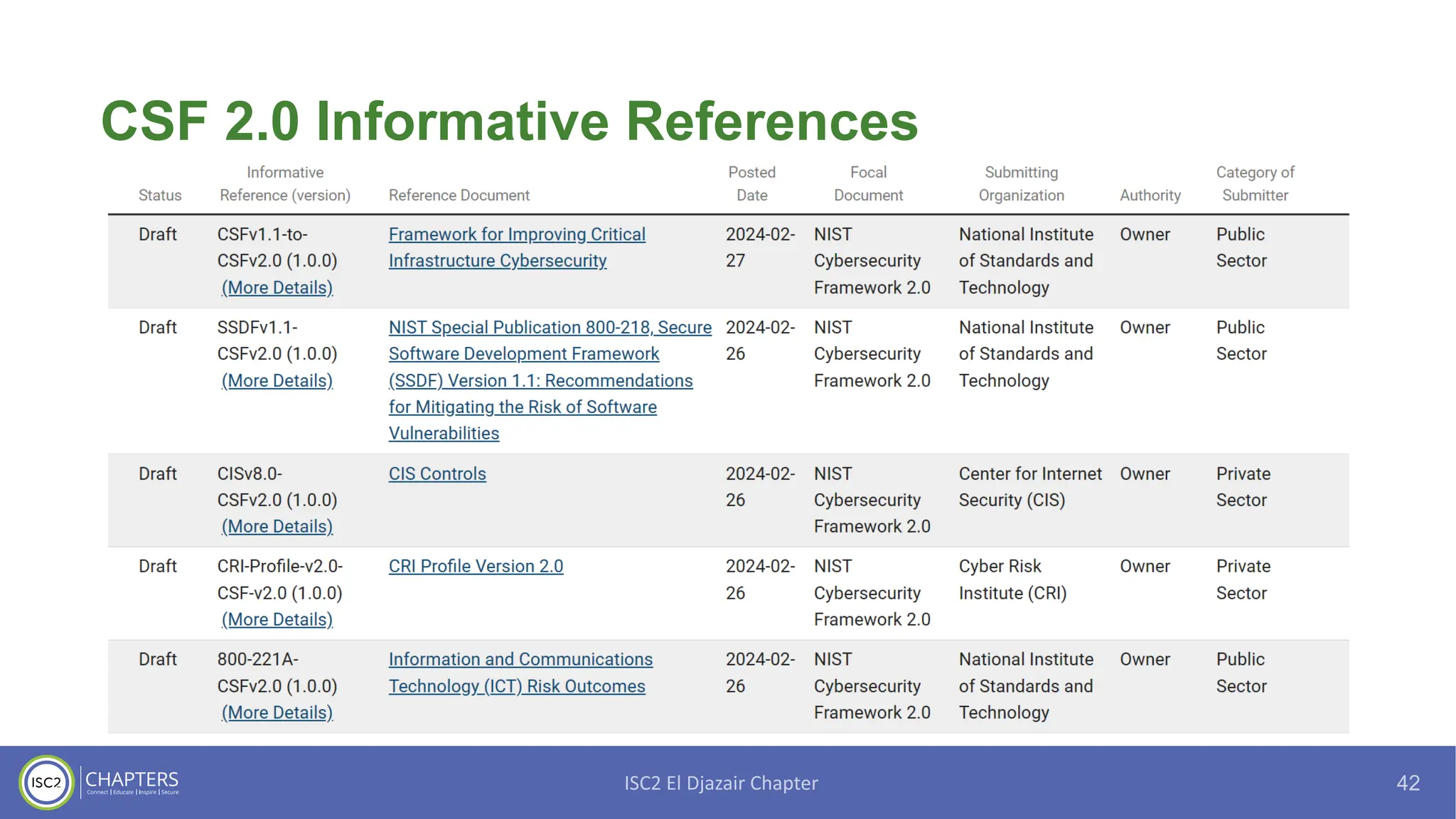Click the Submitting Organization column header
Image resolution: width=1456 pixels, height=819 pixels.
(x=1021, y=184)
